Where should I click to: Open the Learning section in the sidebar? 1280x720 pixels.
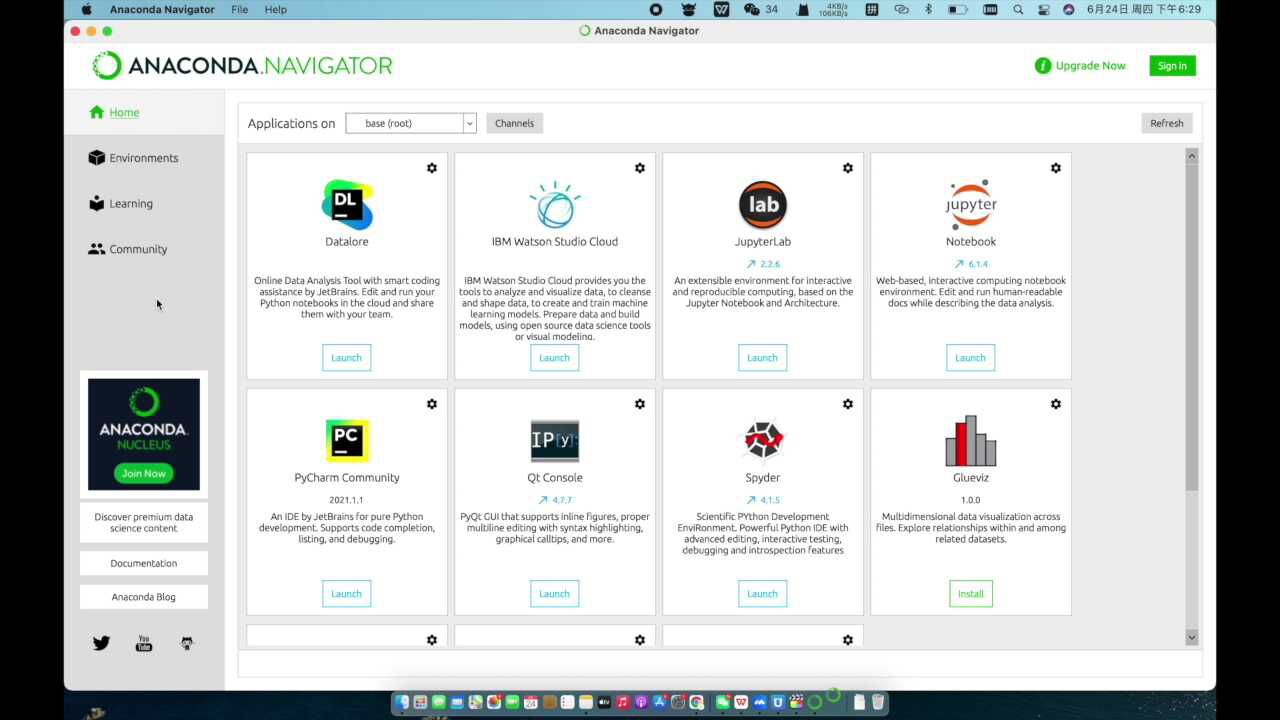[x=128, y=203]
